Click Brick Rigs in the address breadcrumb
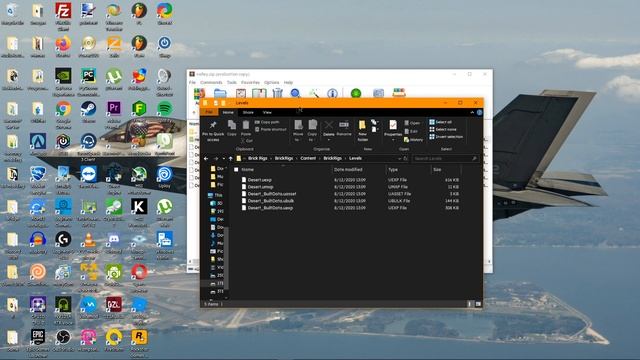Screen dimensions: 640x360 (258, 158)
